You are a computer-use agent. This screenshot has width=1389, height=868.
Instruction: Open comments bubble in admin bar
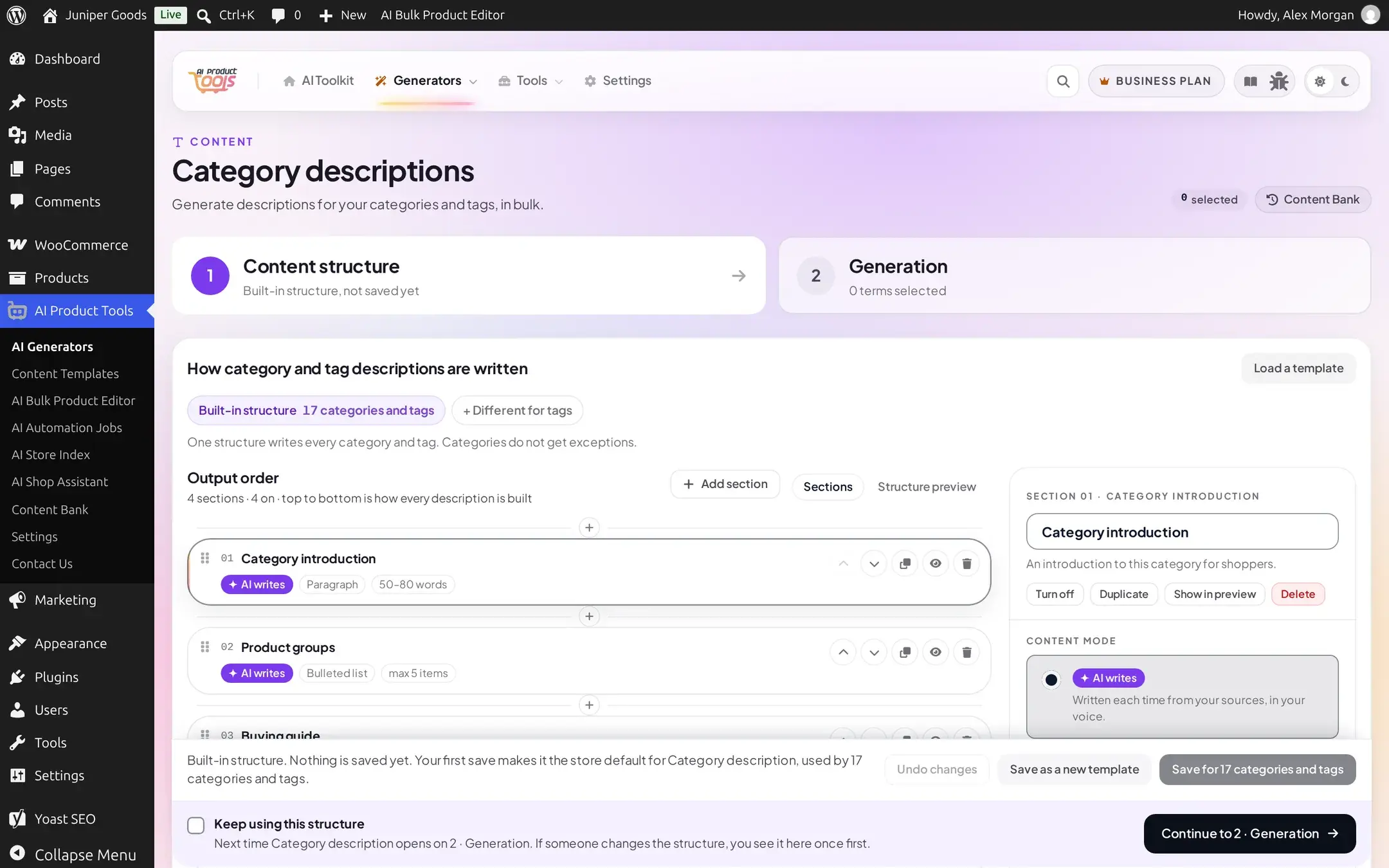tap(286, 15)
